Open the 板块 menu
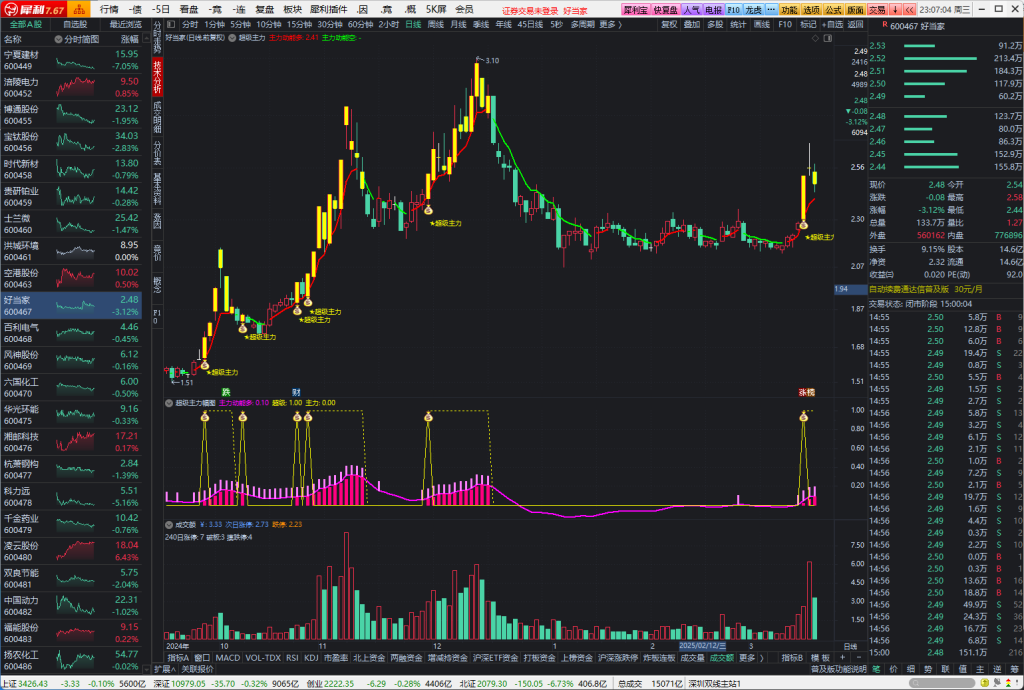The image size is (1024, 690). 293,10
